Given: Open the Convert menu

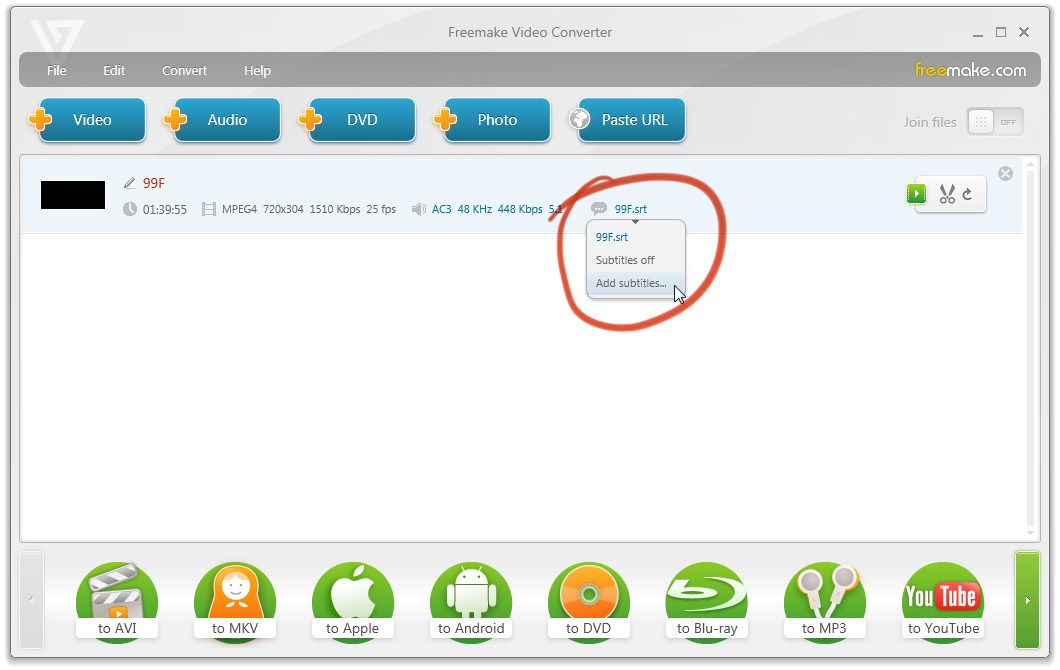Looking at the screenshot, I should 184,70.
